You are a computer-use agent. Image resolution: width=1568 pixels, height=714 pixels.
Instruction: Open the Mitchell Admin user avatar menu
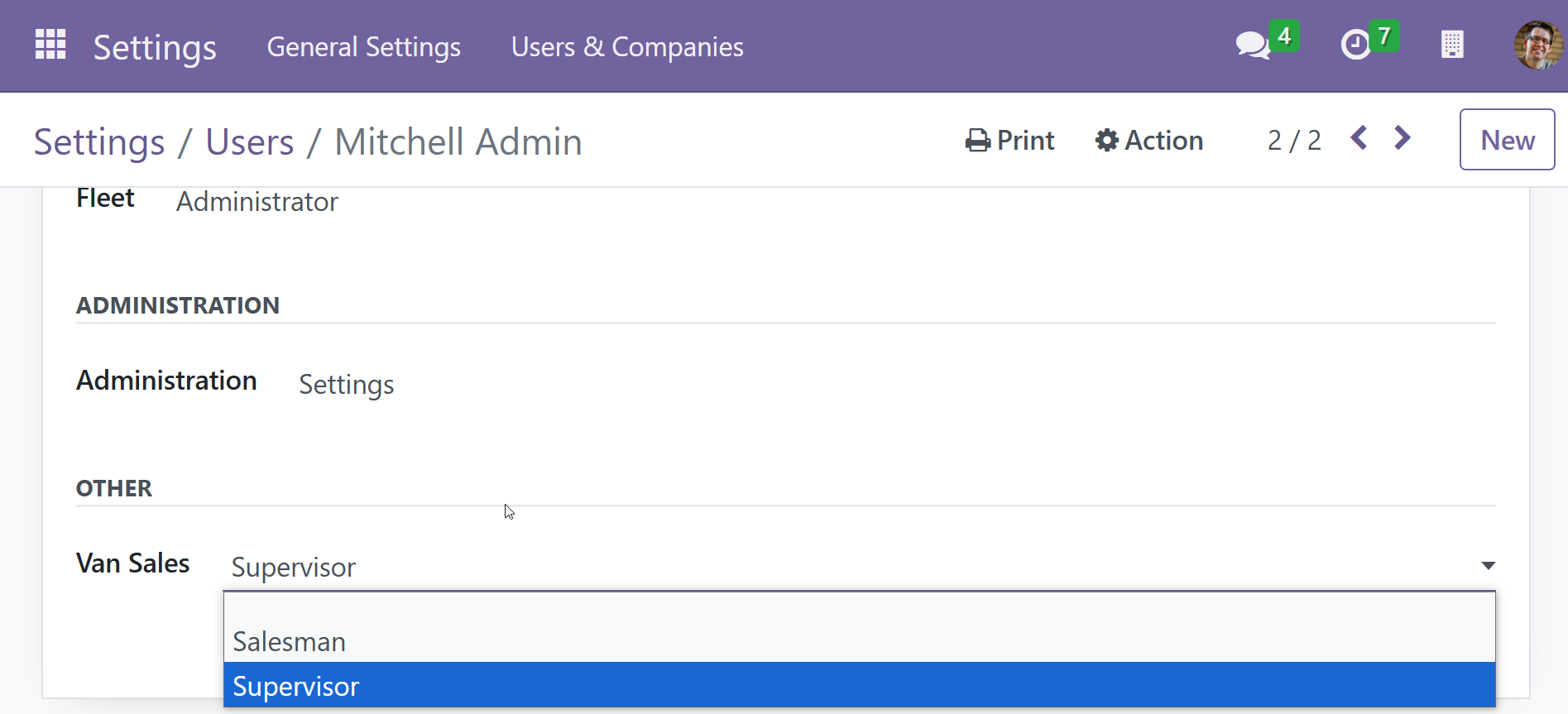(1538, 45)
